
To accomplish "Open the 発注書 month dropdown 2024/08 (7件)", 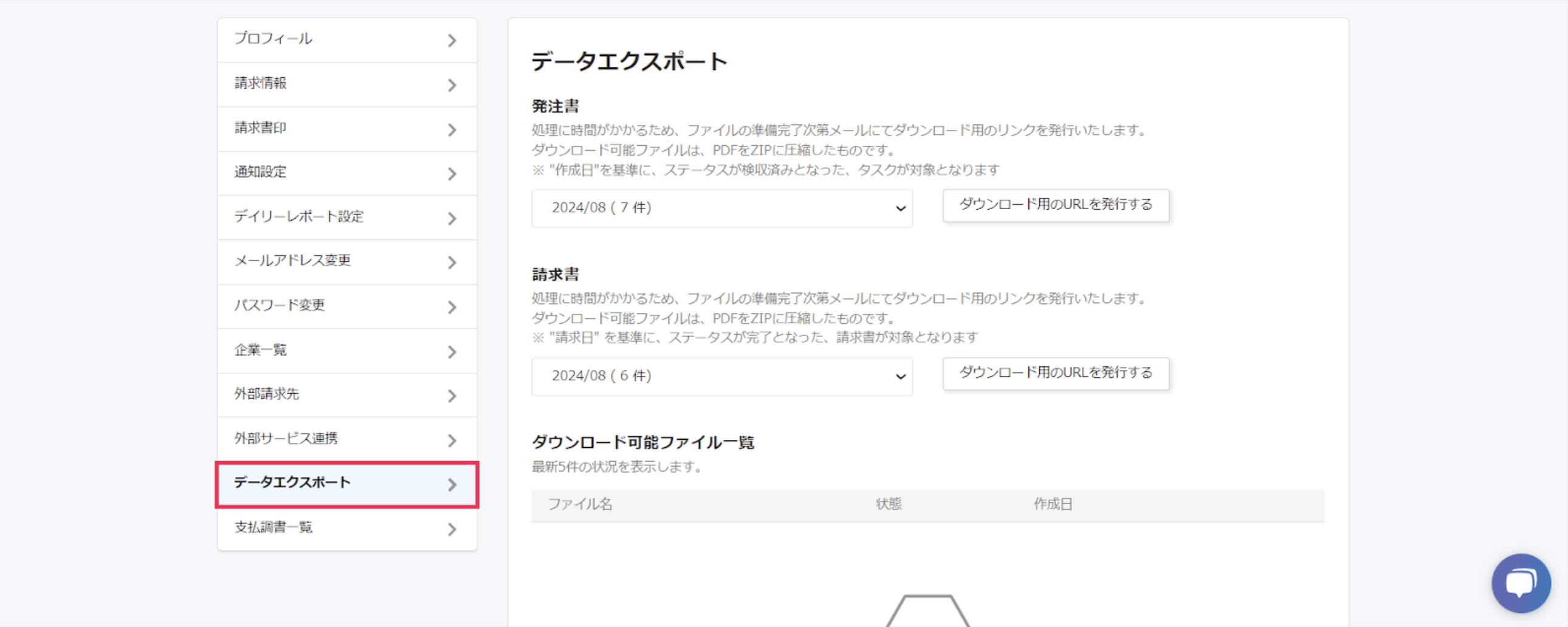I will [x=722, y=208].
